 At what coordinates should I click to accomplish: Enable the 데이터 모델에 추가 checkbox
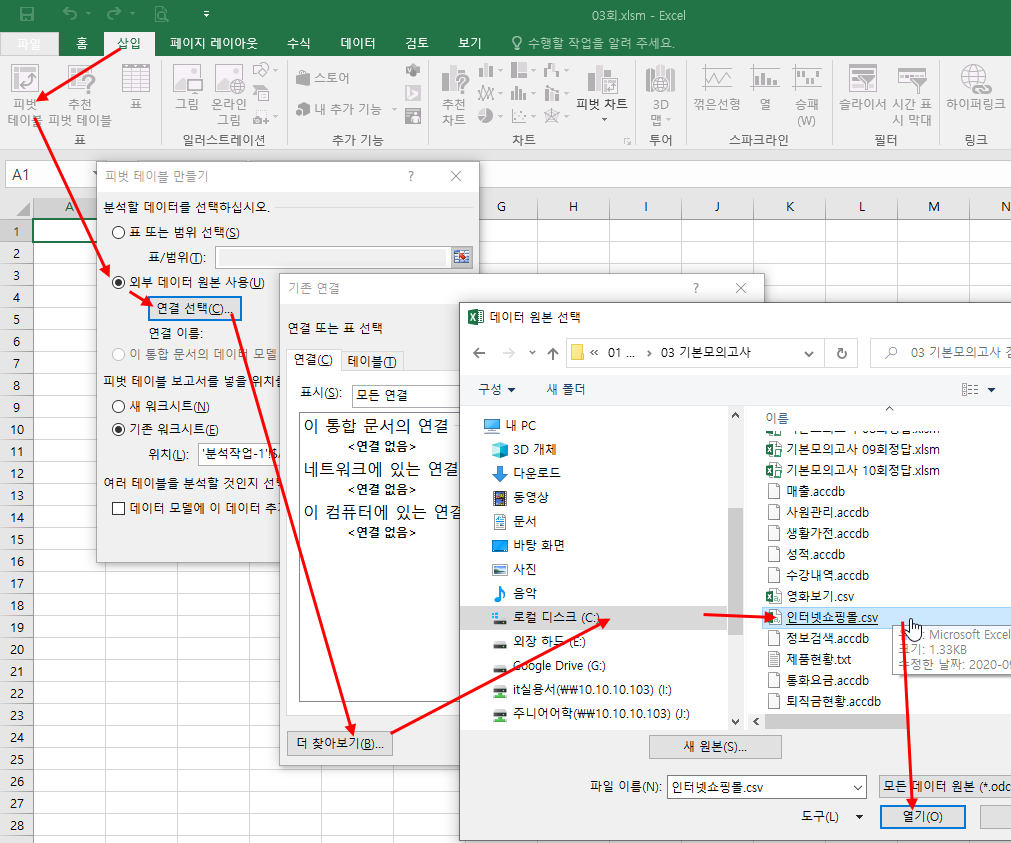118,508
